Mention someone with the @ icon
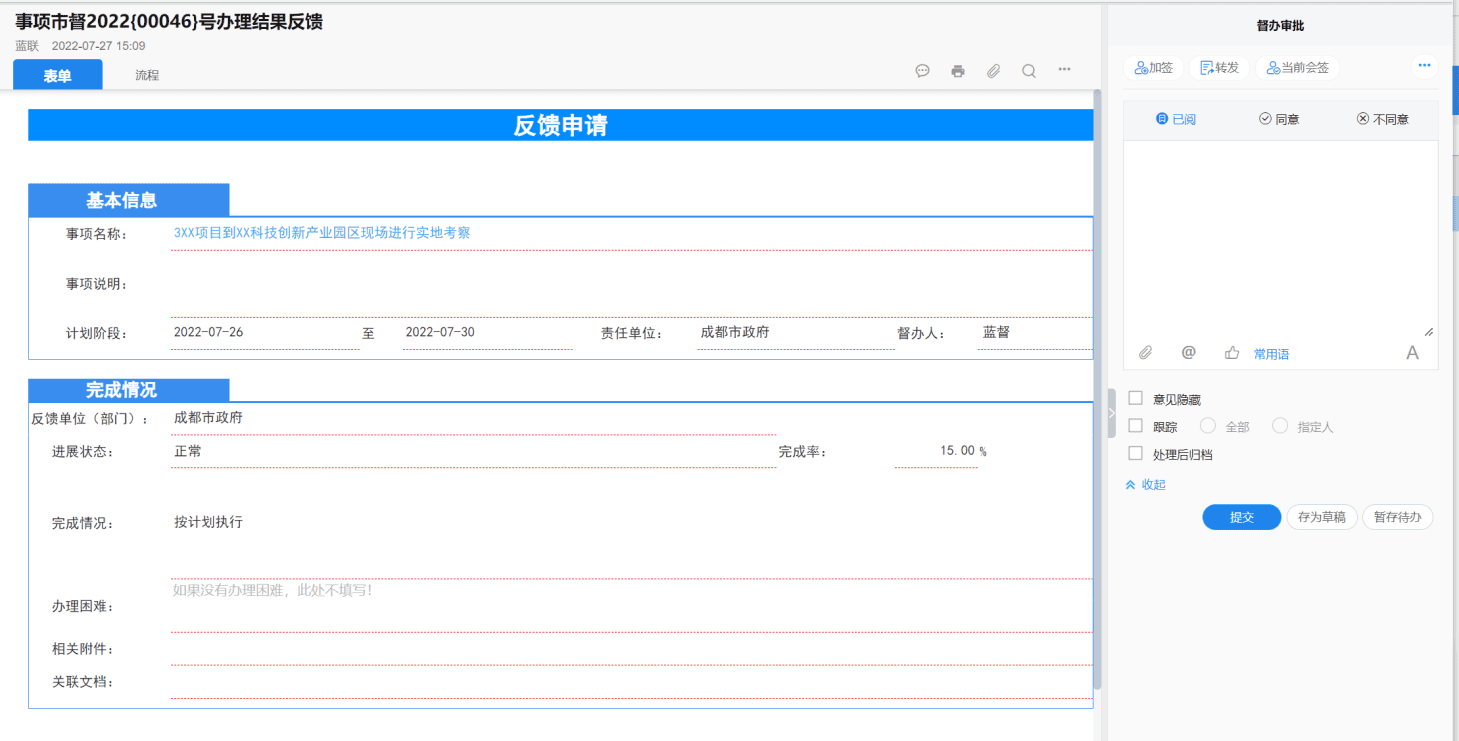Viewport: 1459px width, 741px height. click(x=1189, y=353)
